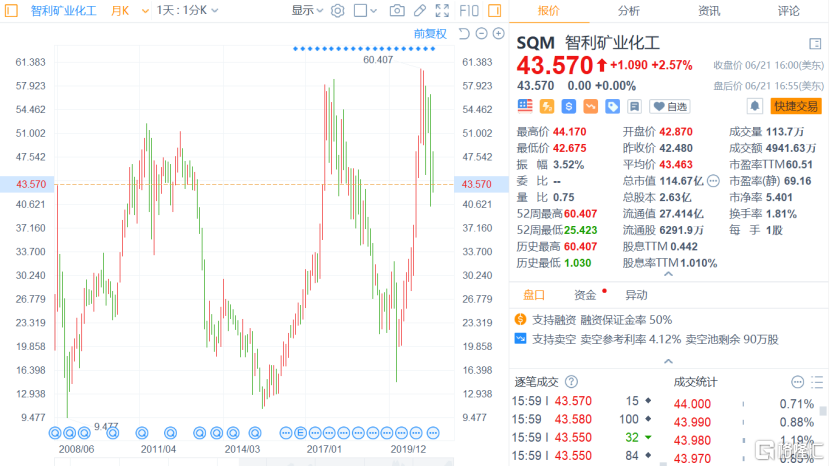This screenshot has height=467, width=830.
Task: Collapse quote details with the chevron under 股息率TTM
Action: (x=669, y=274)
